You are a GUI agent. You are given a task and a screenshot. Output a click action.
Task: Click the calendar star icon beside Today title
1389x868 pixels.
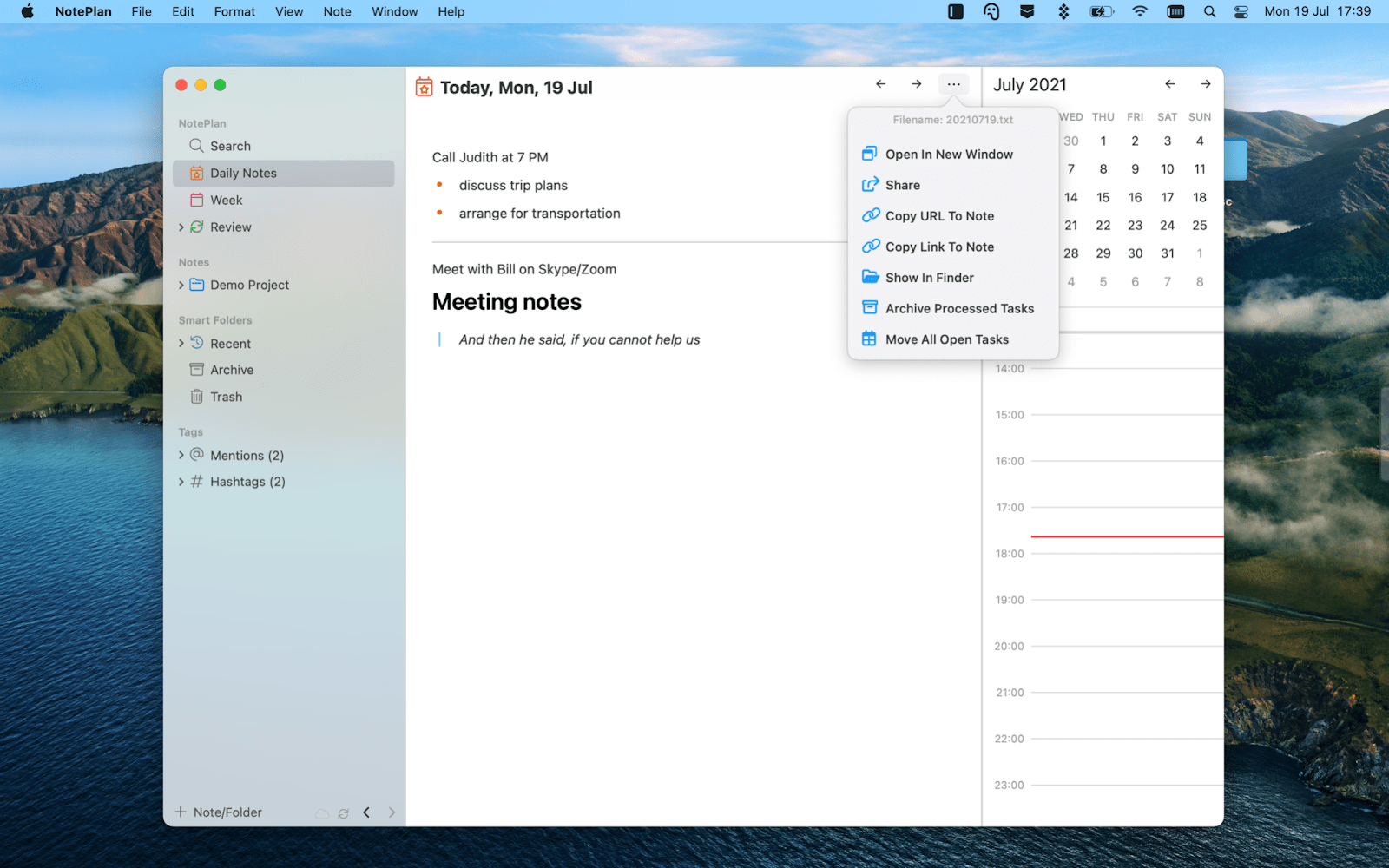(x=424, y=87)
